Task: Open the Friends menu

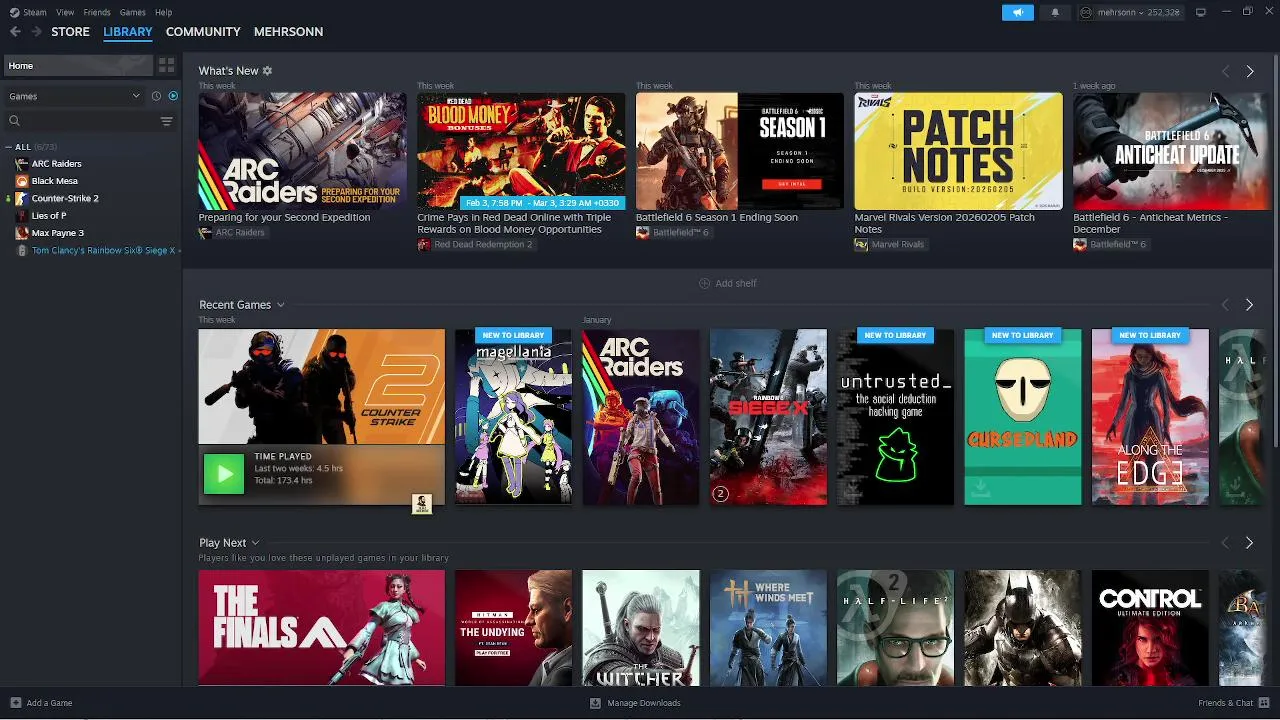Action: 97,12
